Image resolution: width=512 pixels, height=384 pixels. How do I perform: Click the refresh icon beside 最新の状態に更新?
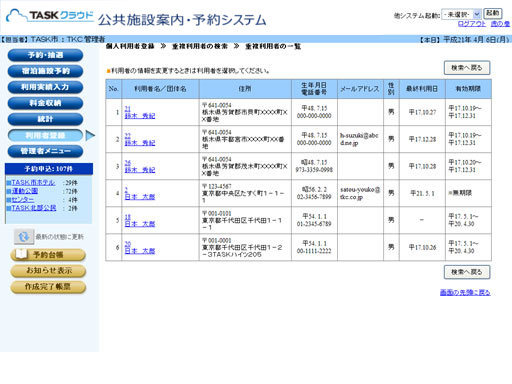[x=24, y=237]
